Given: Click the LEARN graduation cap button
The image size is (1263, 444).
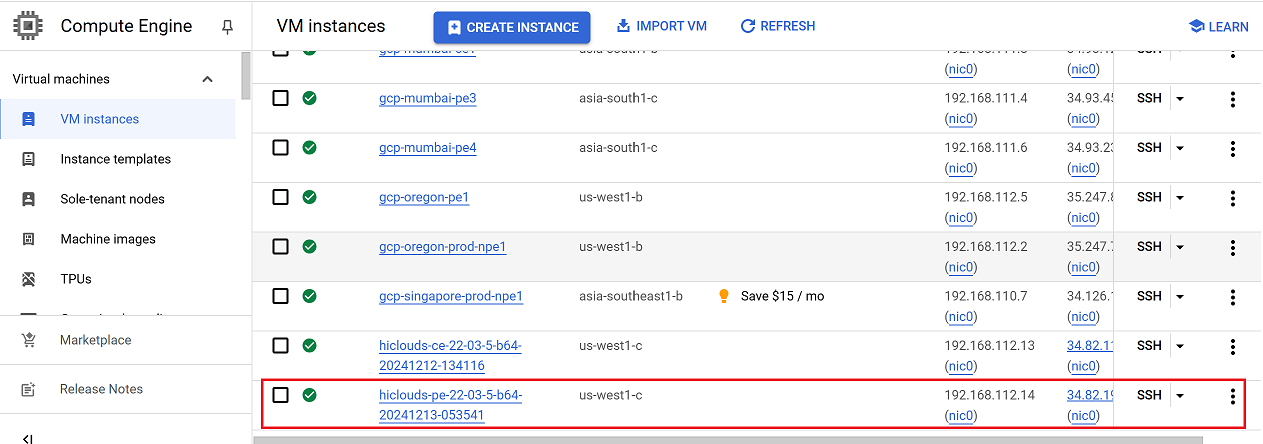Looking at the screenshot, I should click(x=1218, y=27).
